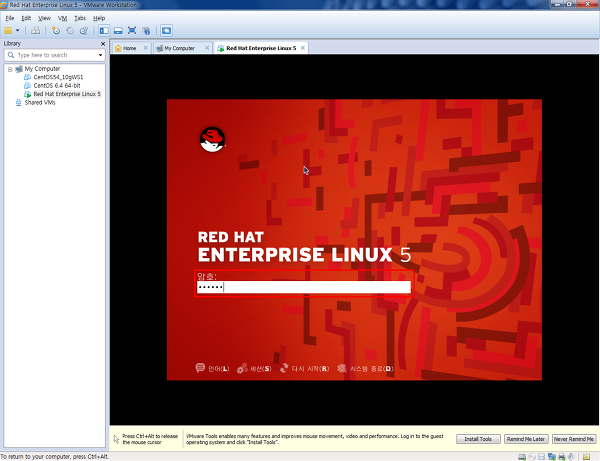Click the mouse cursor hint icon
The height and width of the screenshot is (461, 600).
click(116, 439)
